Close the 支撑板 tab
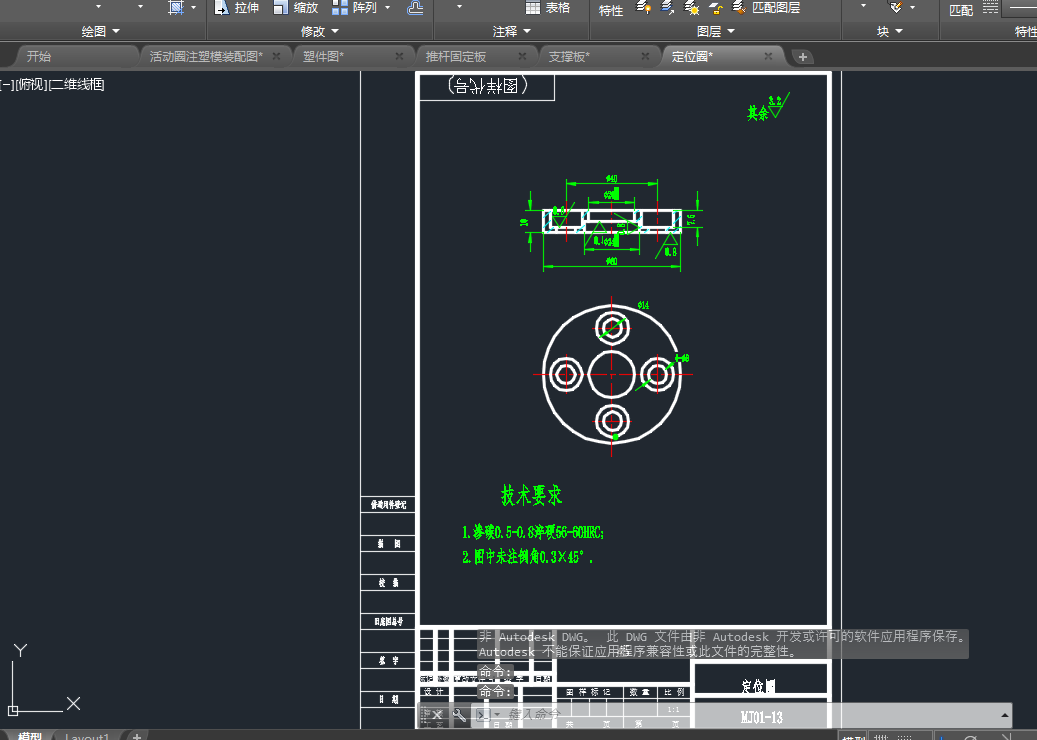The width and height of the screenshot is (1037, 740). (645, 56)
